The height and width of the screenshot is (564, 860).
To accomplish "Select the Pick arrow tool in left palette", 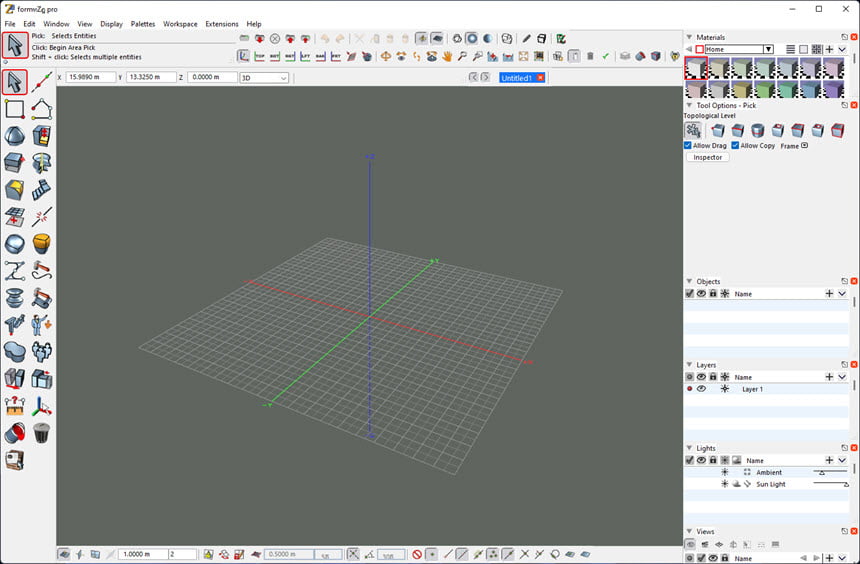I will point(15,82).
